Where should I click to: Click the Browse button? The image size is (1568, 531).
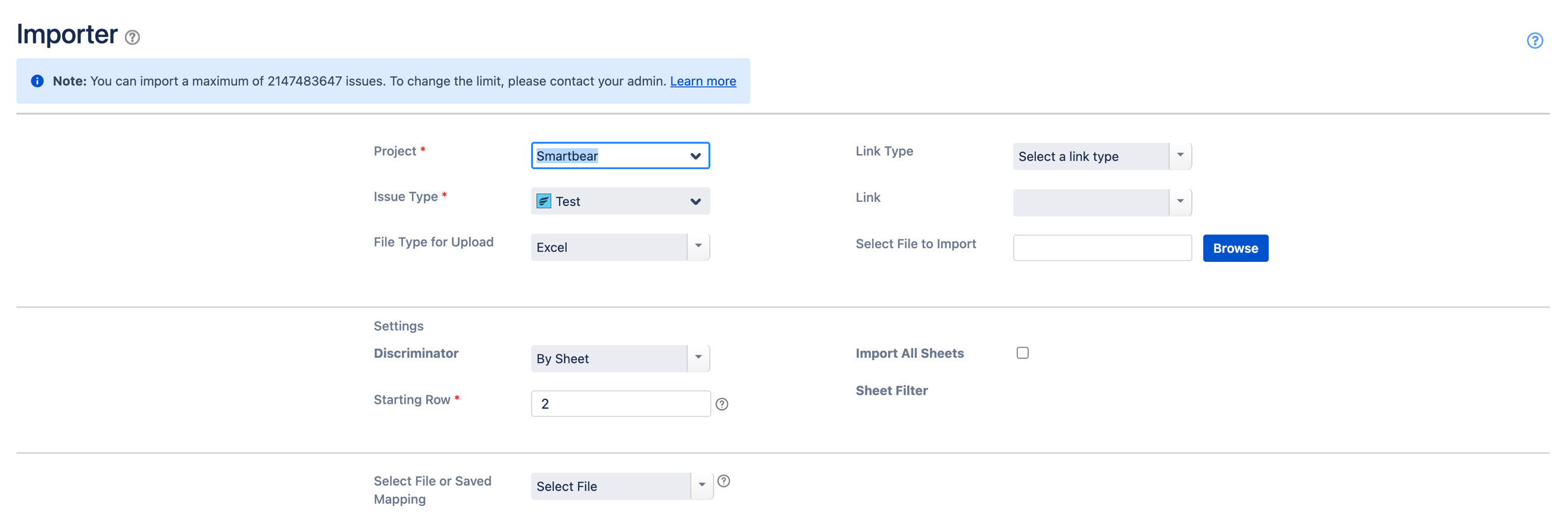coord(1235,248)
